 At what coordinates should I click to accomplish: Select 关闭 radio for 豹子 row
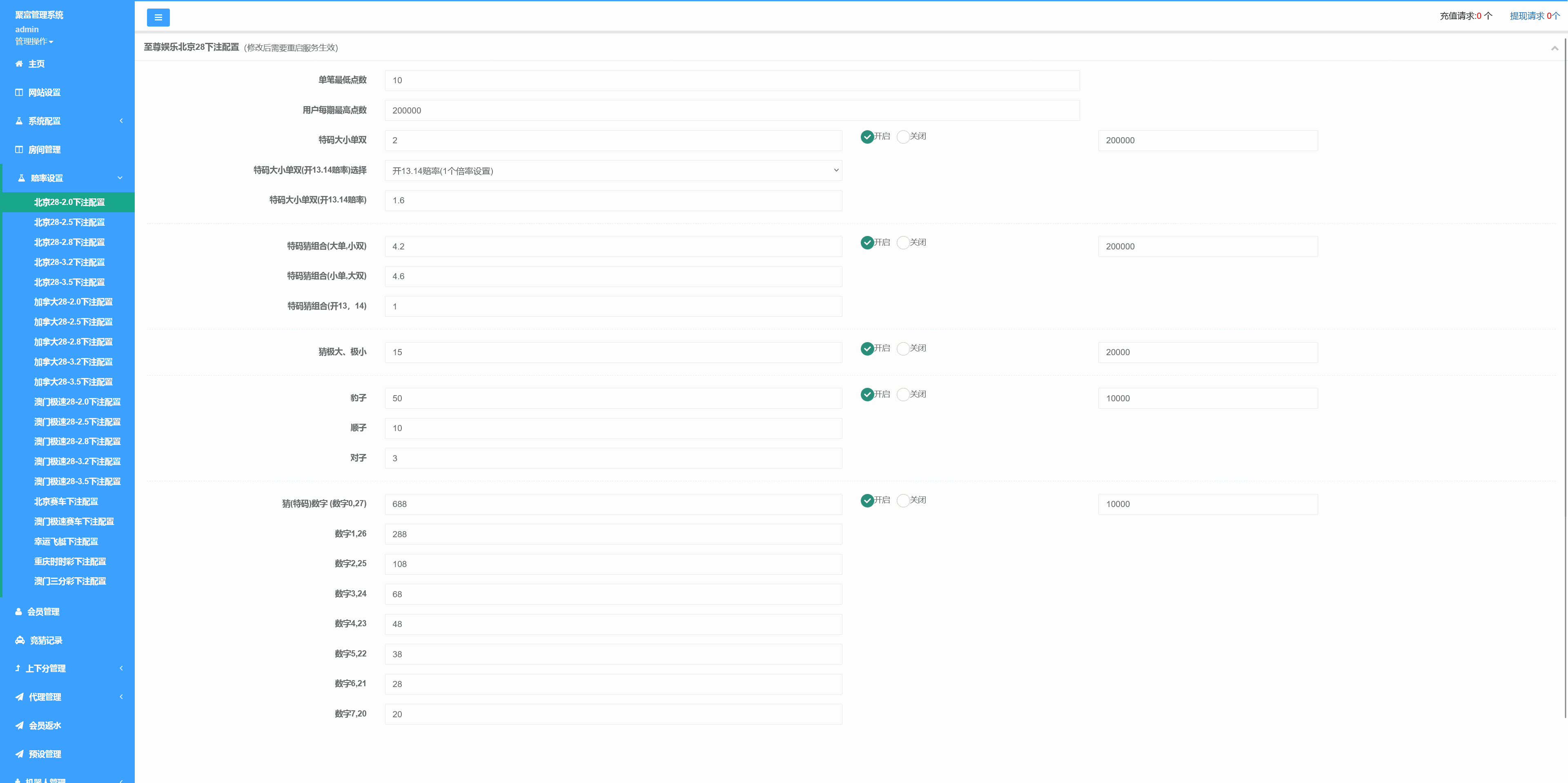[x=903, y=395]
